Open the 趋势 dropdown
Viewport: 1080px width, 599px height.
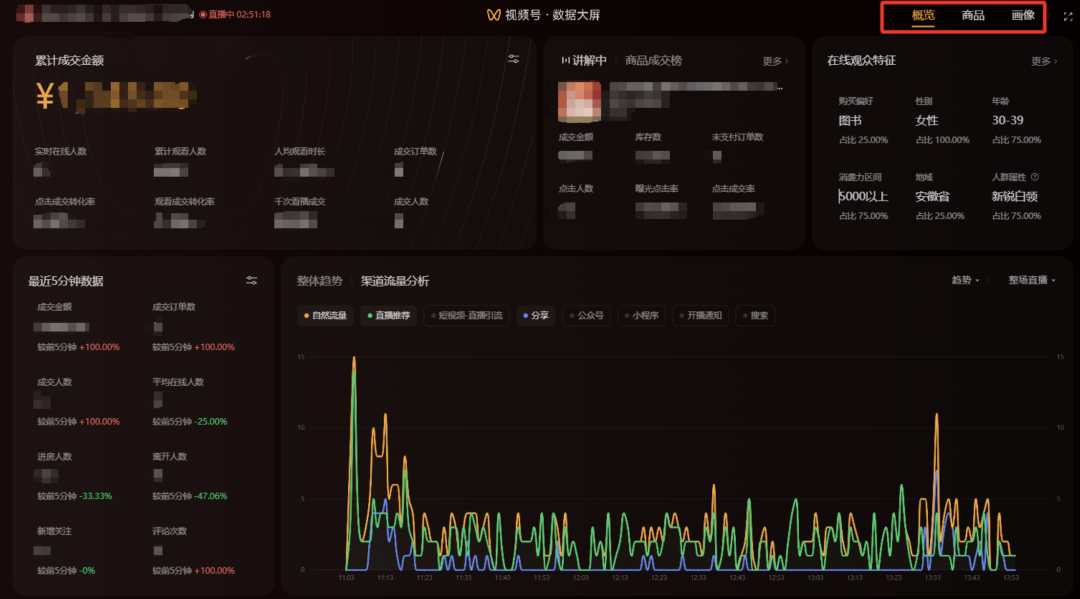click(x=965, y=280)
